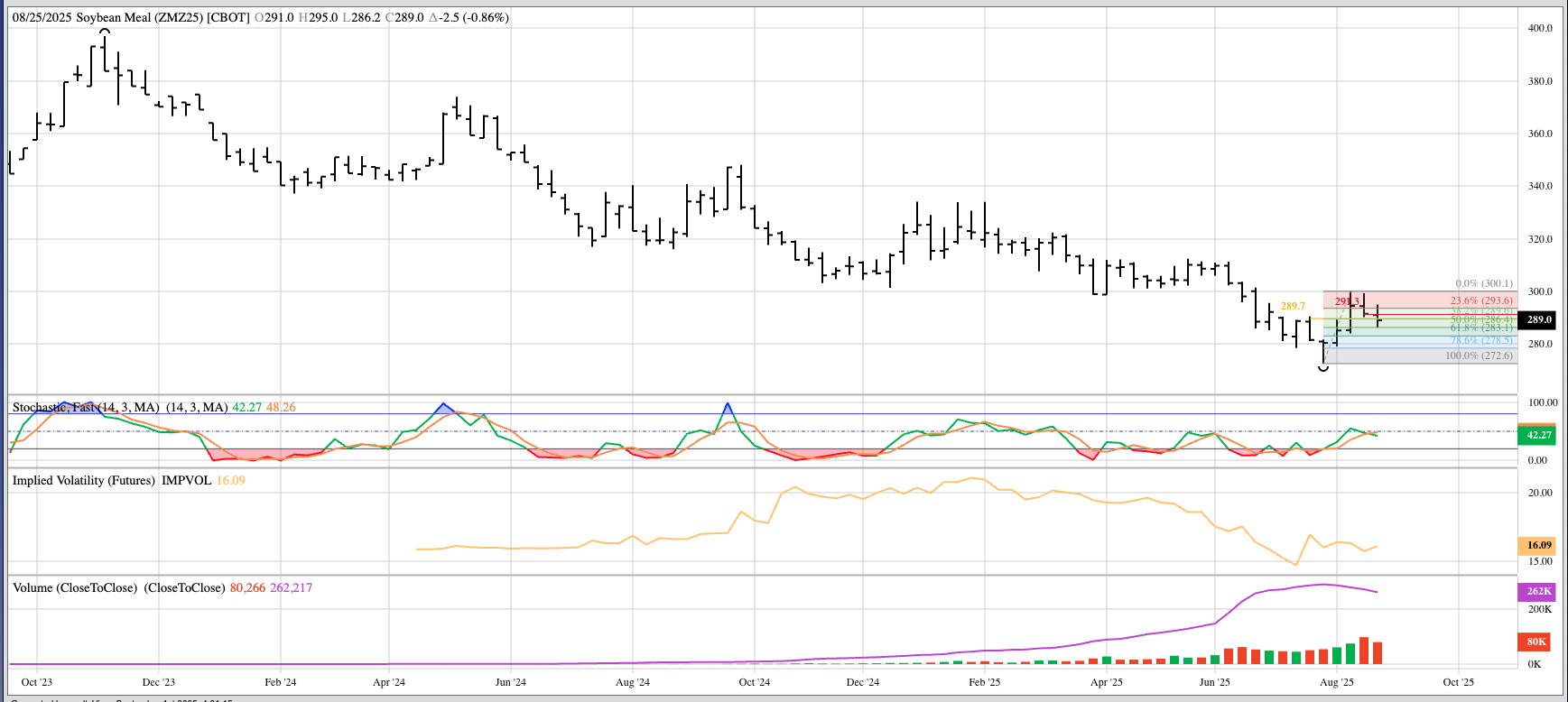1568x702 pixels.
Task: Select the blue overbought stochastic peak near Oct '24
Action: click(728, 411)
